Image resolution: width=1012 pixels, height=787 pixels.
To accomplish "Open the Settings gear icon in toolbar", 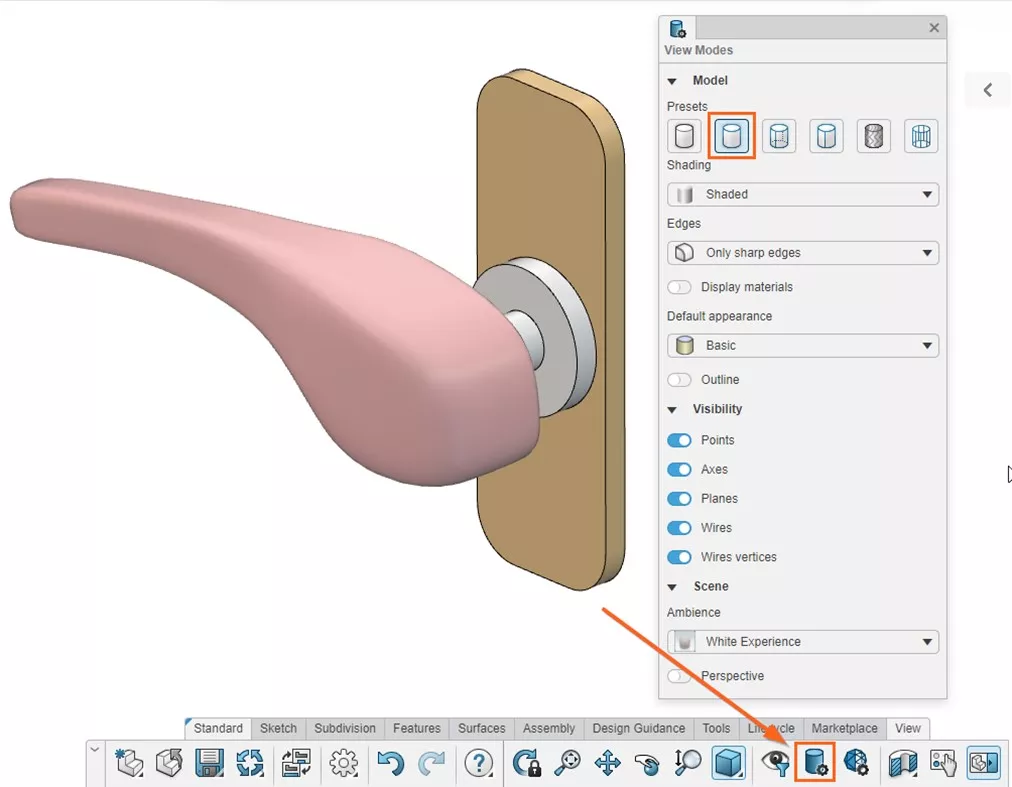I will pyautogui.click(x=342, y=763).
